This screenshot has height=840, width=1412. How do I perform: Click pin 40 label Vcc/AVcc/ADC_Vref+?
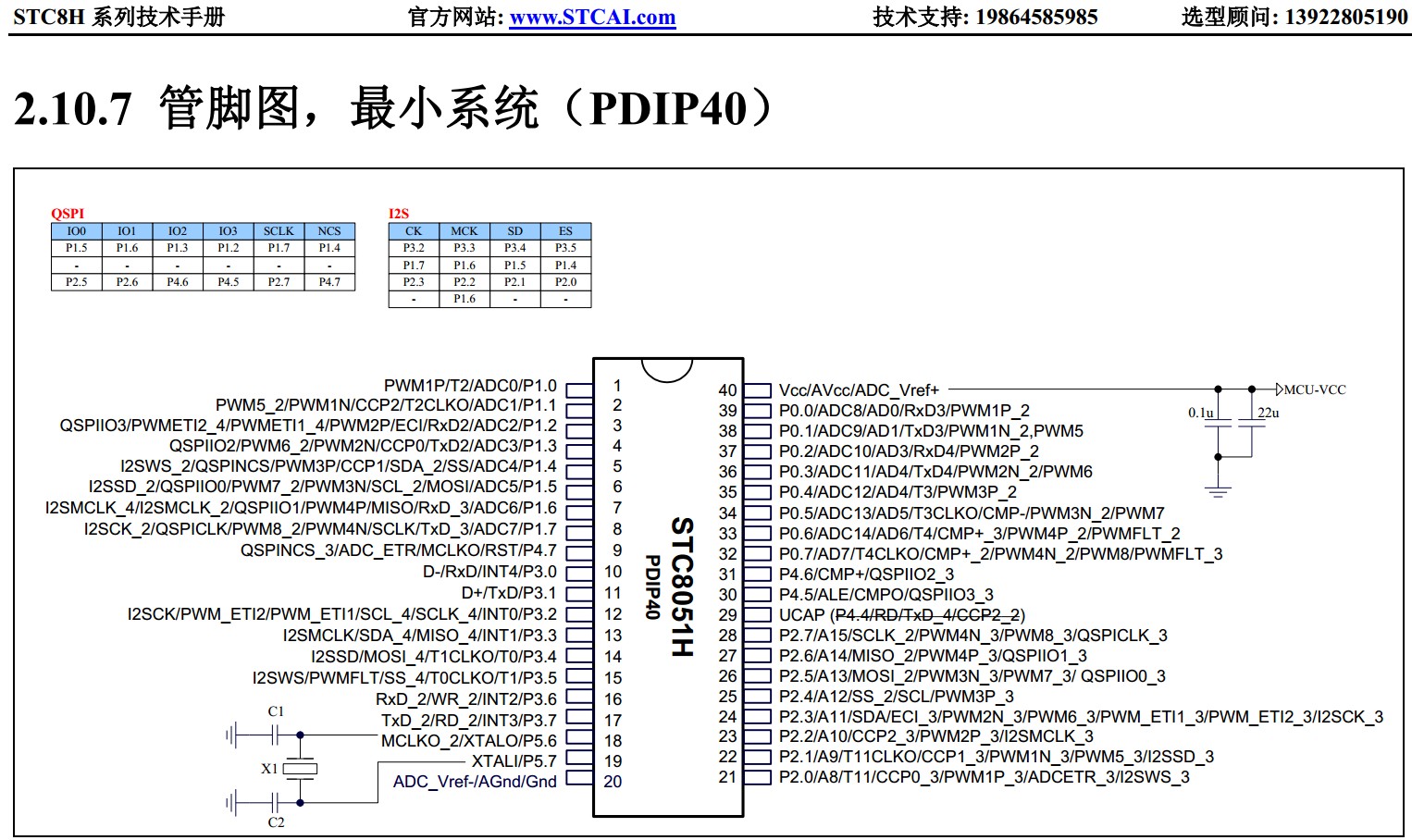[x=859, y=390]
